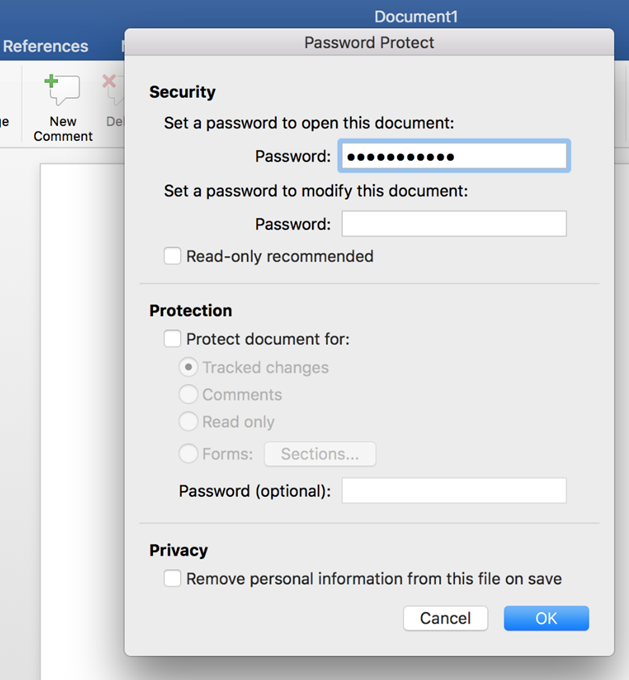Open the Sections... button
This screenshot has height=680, width=629.
pyautogui.click(x=320, y=454)
